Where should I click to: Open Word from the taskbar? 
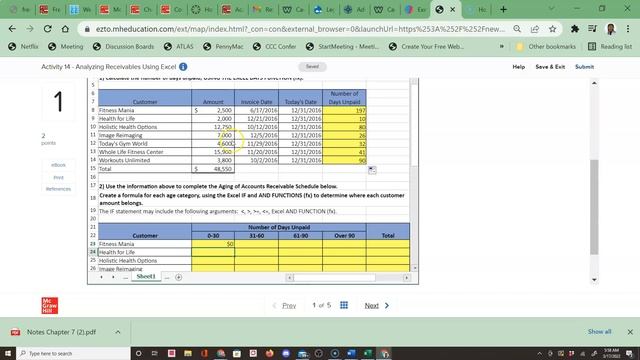351,353
